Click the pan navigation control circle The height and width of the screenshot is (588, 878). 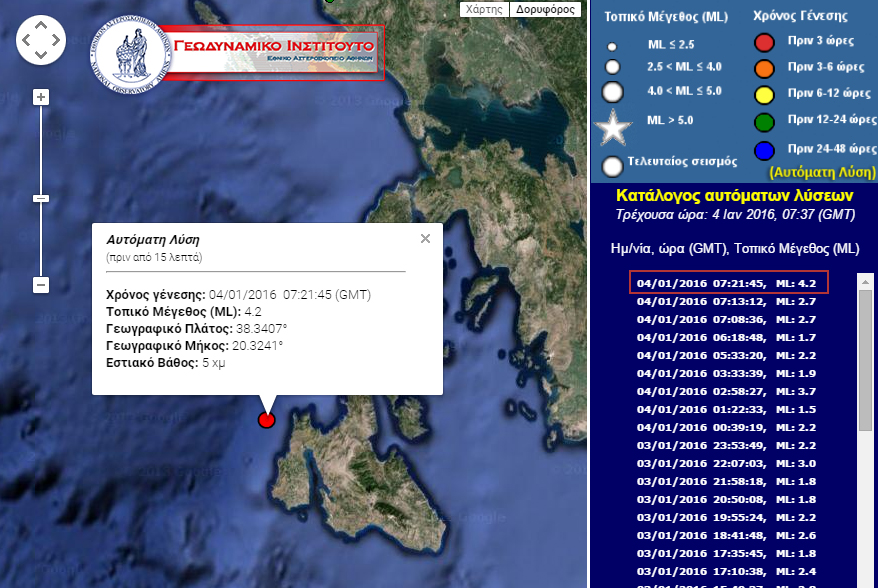[x=41, y=41]
